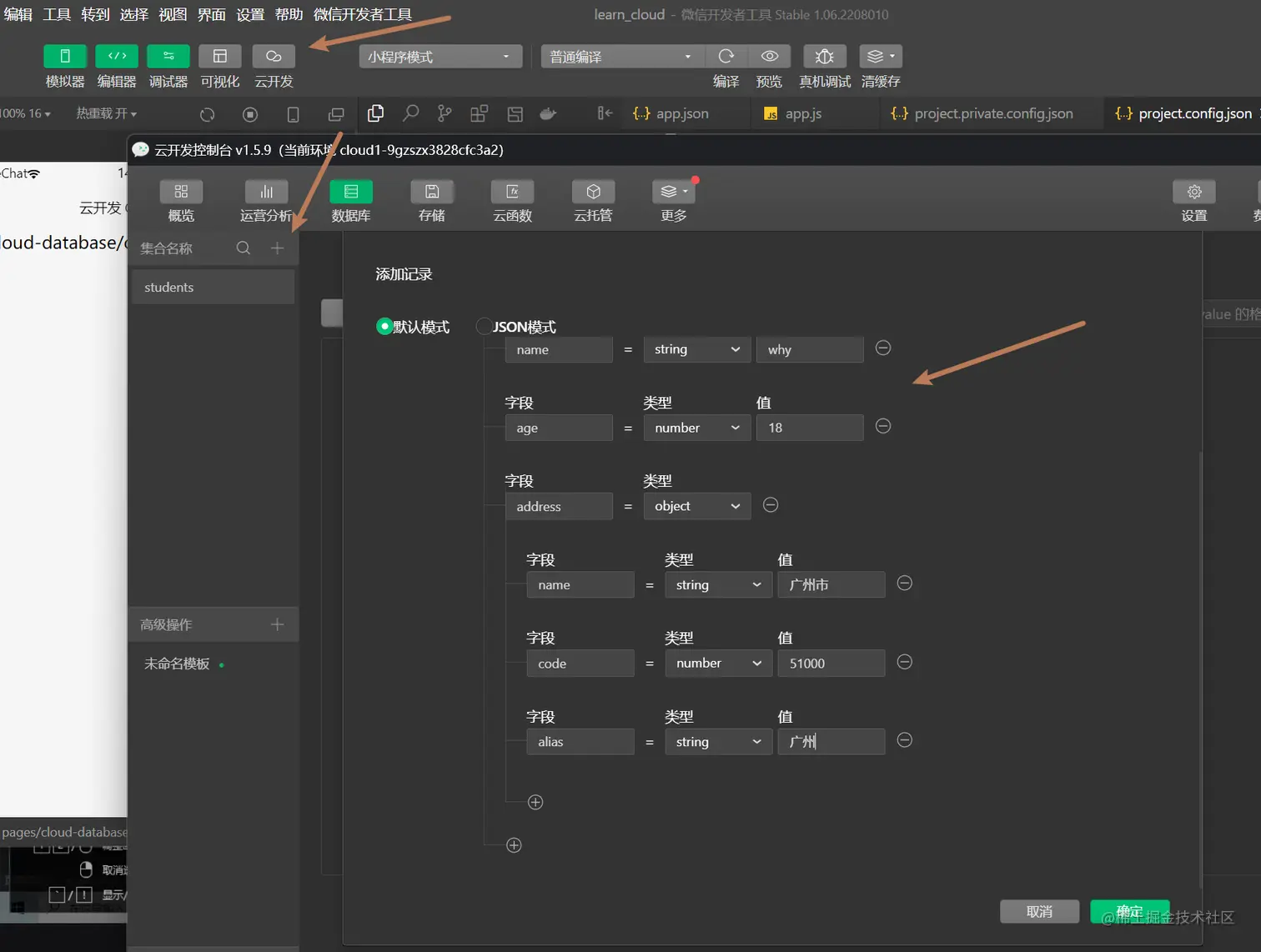This screenshot has height=952, width=1261.
Task: Remove the address field row
Action: coord(771,504)
